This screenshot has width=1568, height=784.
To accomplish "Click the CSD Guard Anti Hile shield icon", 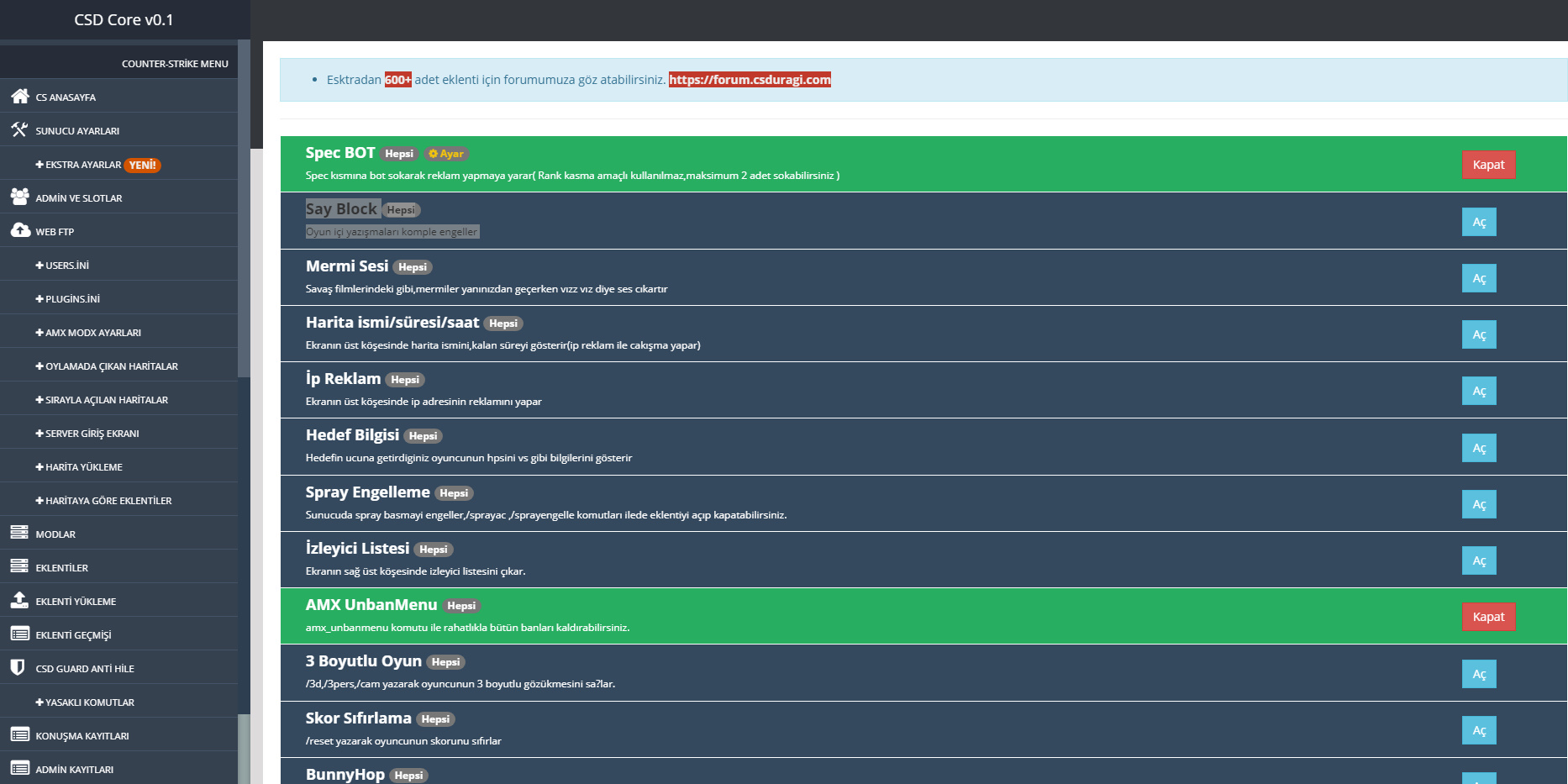I will [18, 667].
